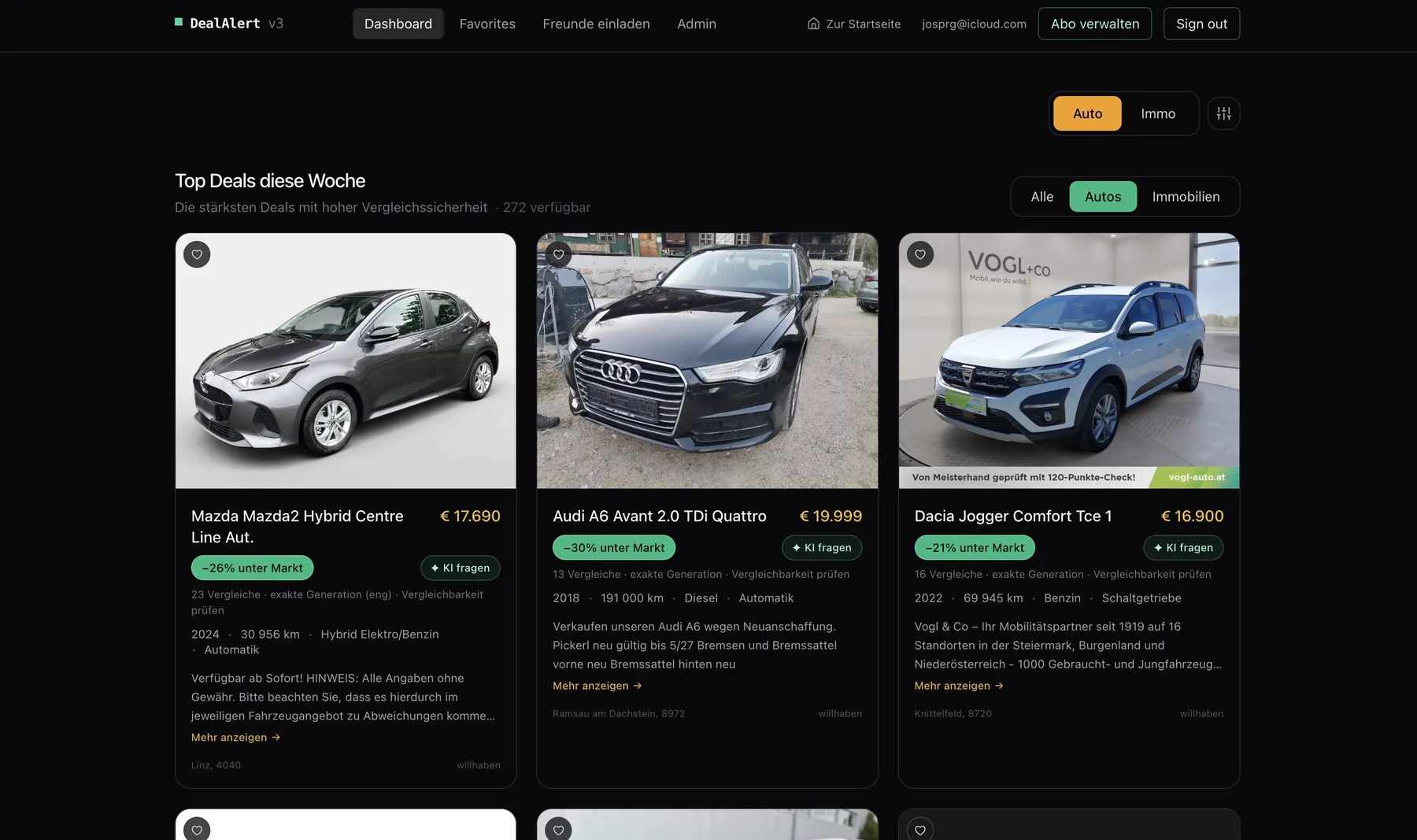Open Freunde einladen page
The image size is (1417, 840).
[x=596, y=24]
